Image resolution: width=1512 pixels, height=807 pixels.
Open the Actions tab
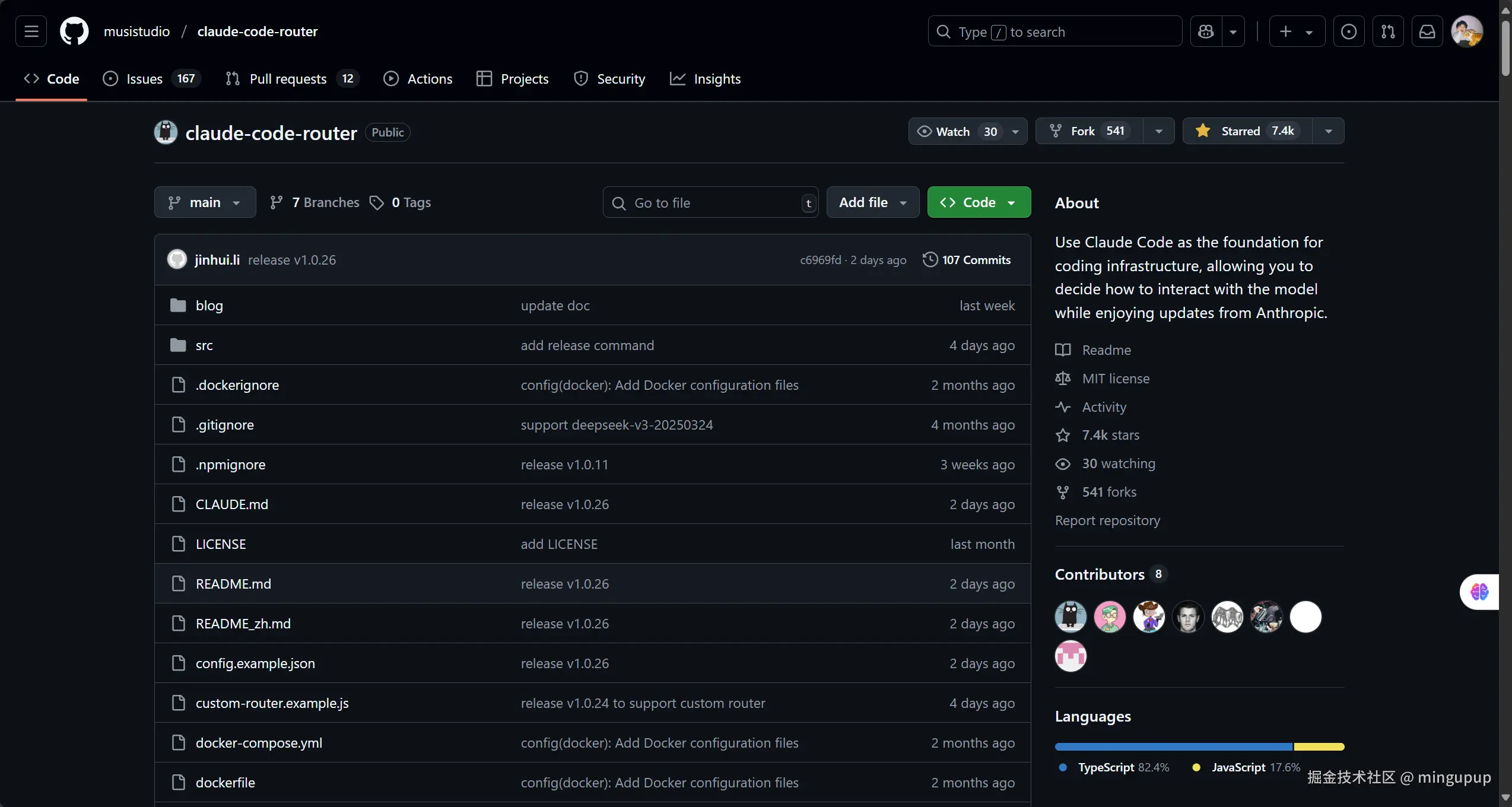[x=418, y=78]
